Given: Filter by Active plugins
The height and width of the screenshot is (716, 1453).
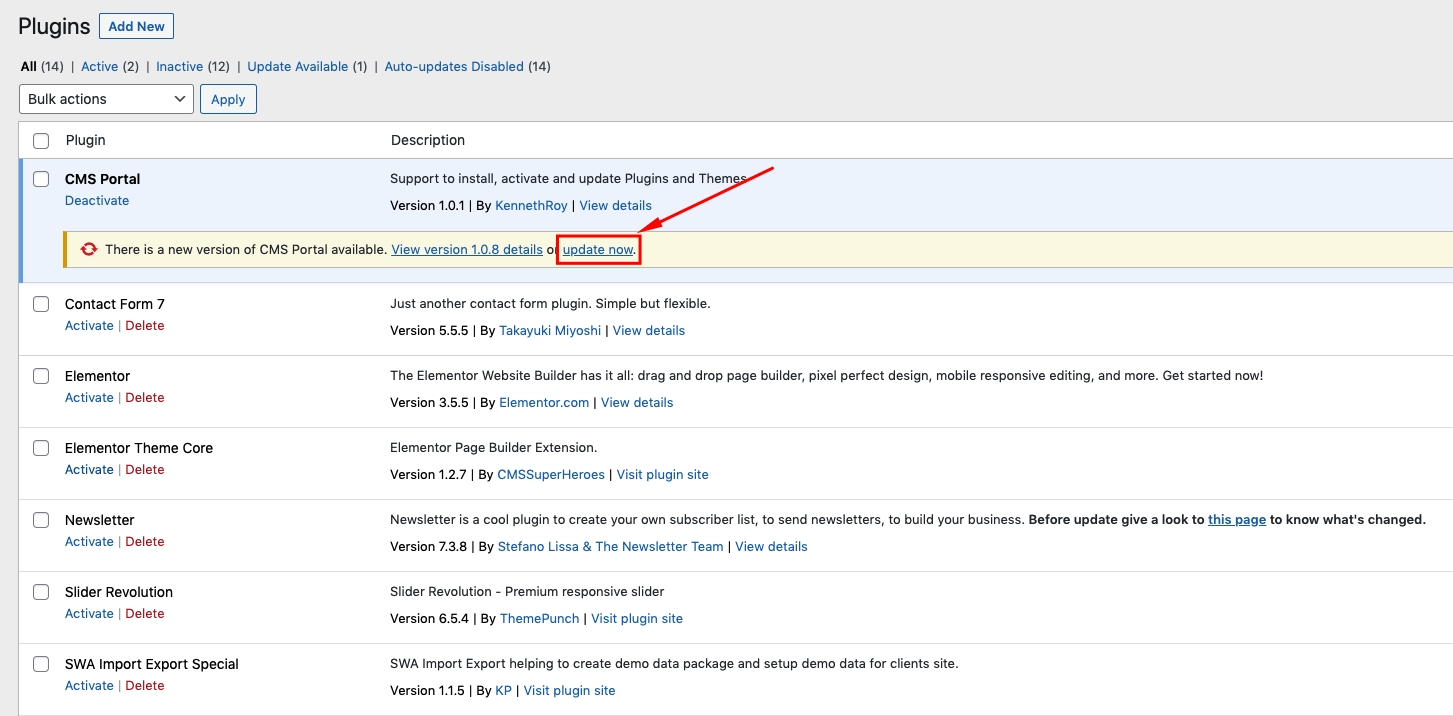Looking at the screenshot, I should tap(99, 67).
